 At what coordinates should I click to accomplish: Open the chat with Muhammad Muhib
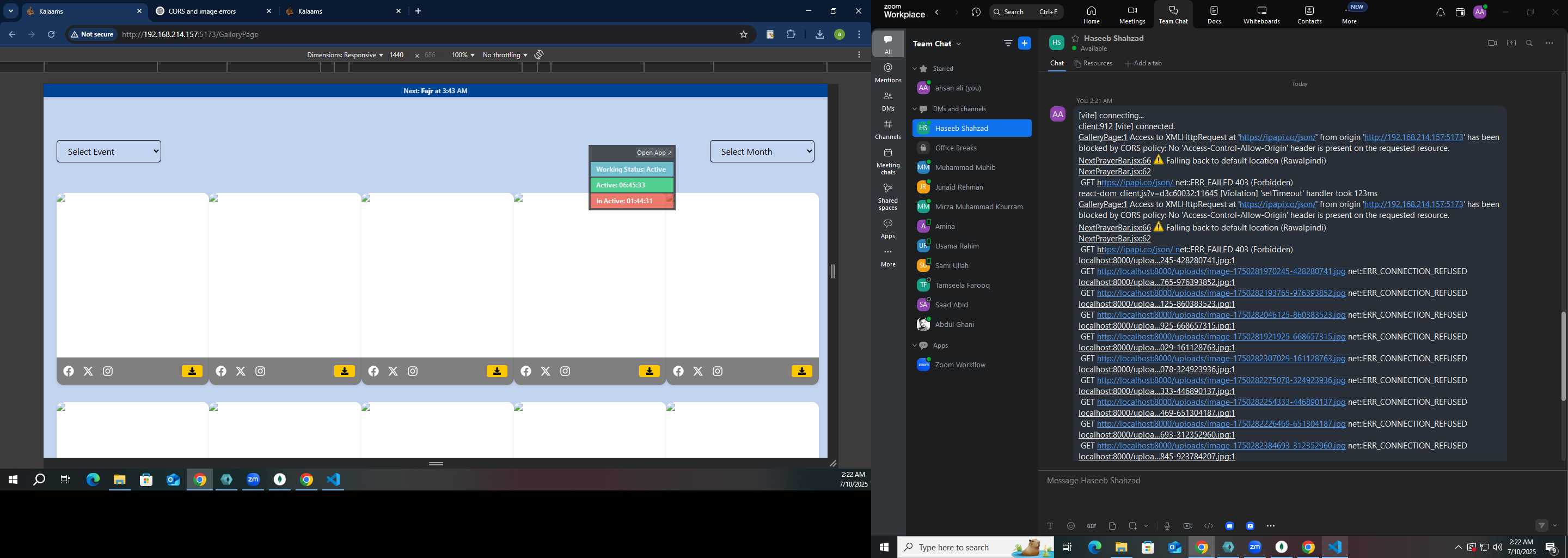972,167
